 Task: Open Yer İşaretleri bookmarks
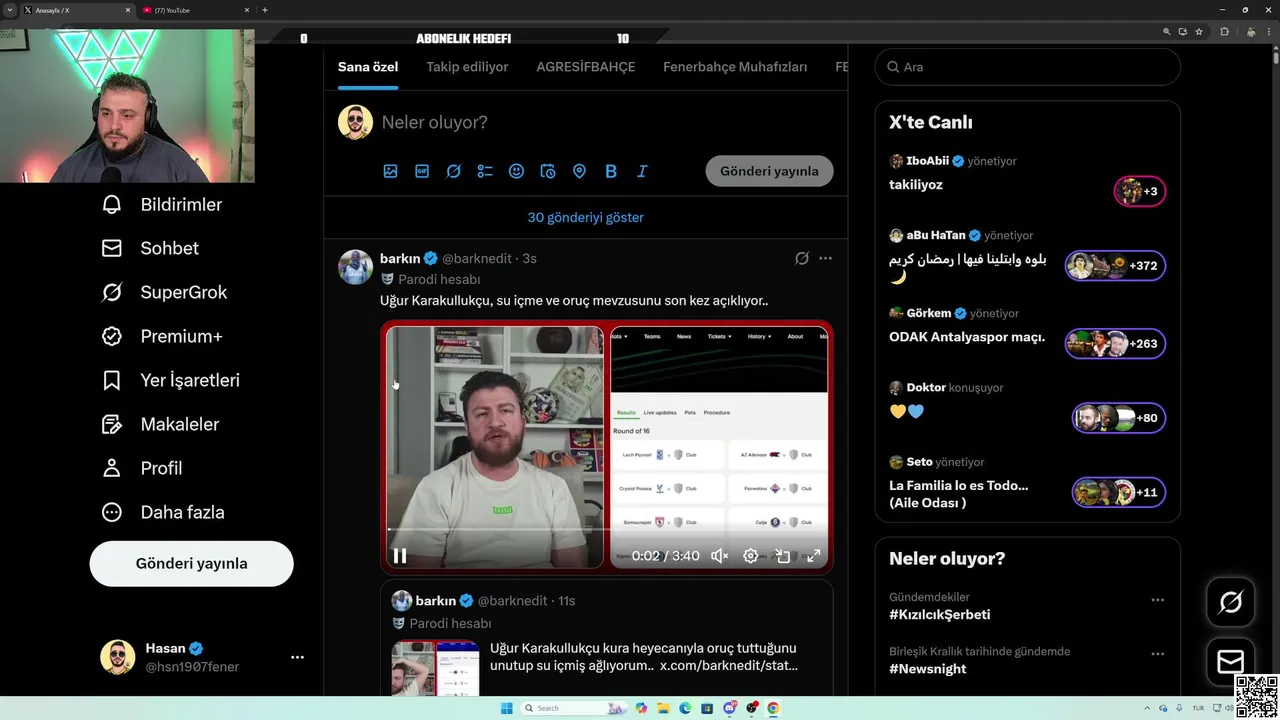[x=170, y=381]
